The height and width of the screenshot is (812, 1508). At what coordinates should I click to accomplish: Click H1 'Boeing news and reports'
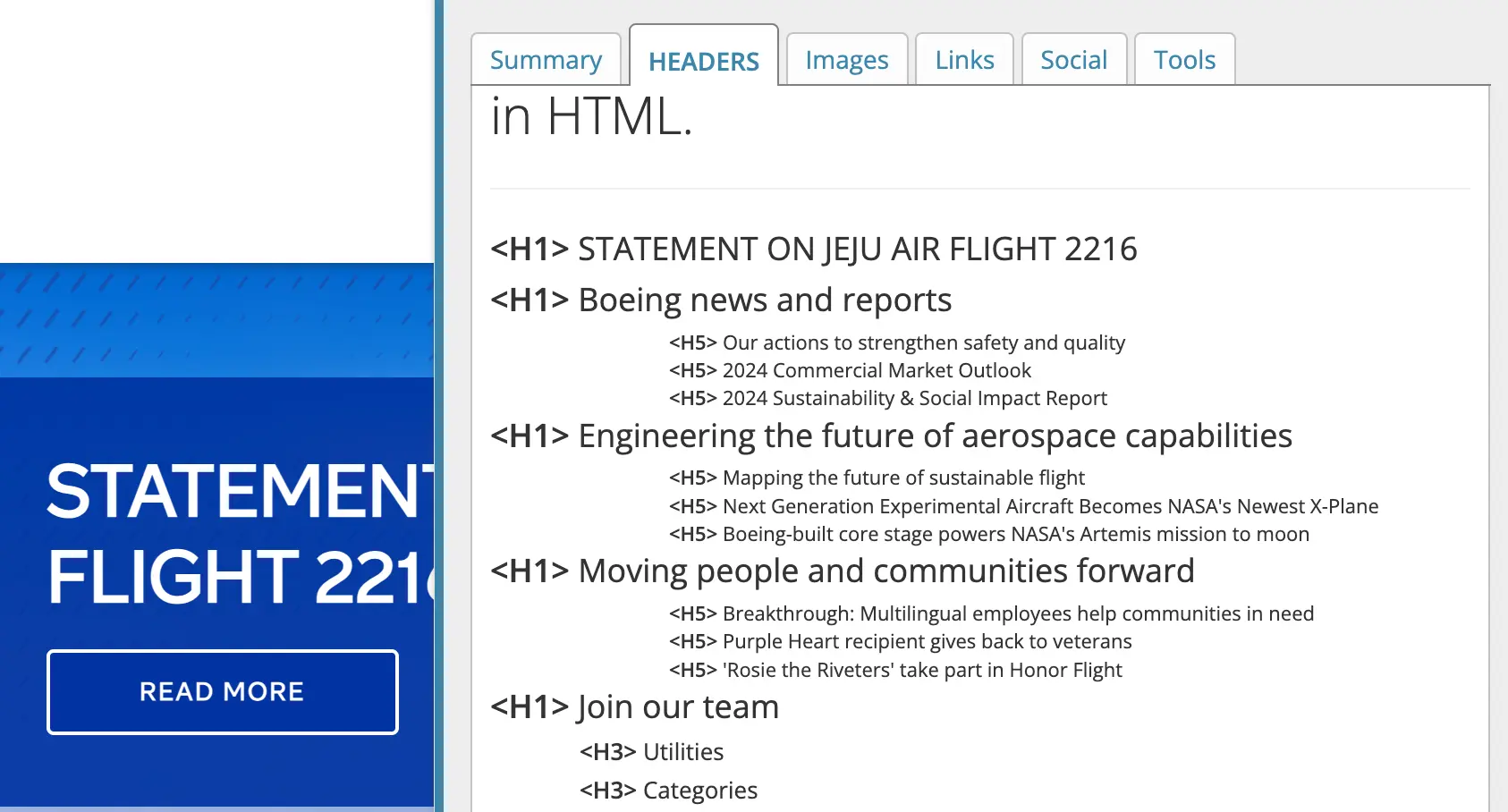click(721, 300)
